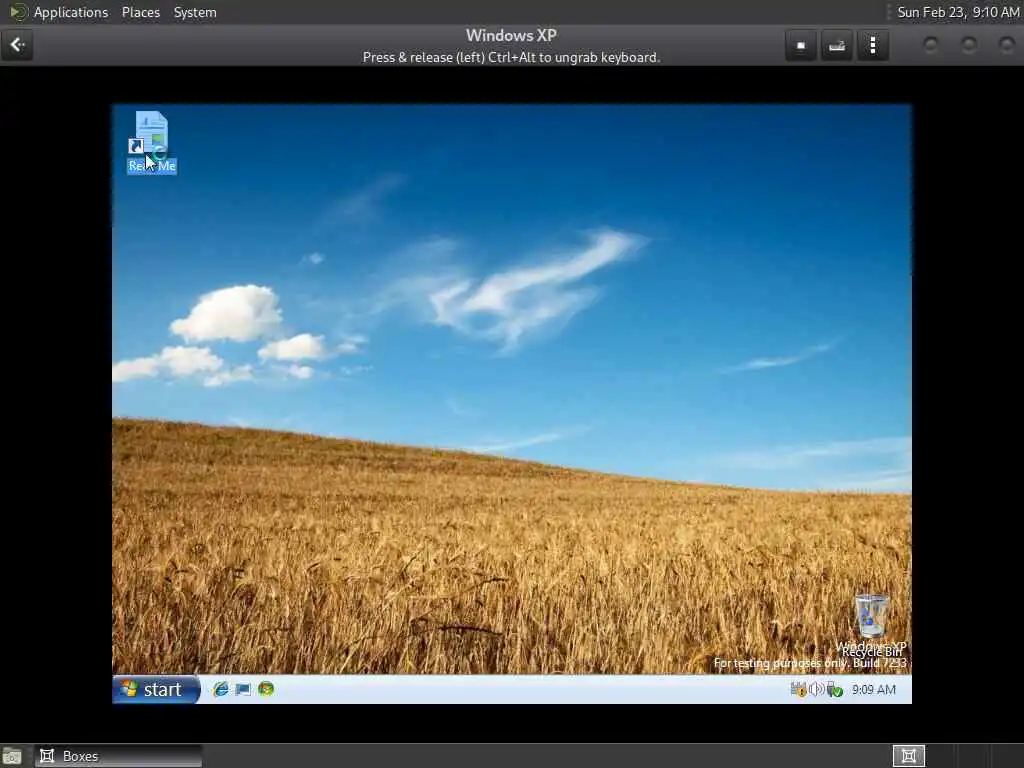Image resolution: width=1024 pixels, height=768 pixels.
Task: Click the stop button in Boxes header
Action: tap(801, 45)
